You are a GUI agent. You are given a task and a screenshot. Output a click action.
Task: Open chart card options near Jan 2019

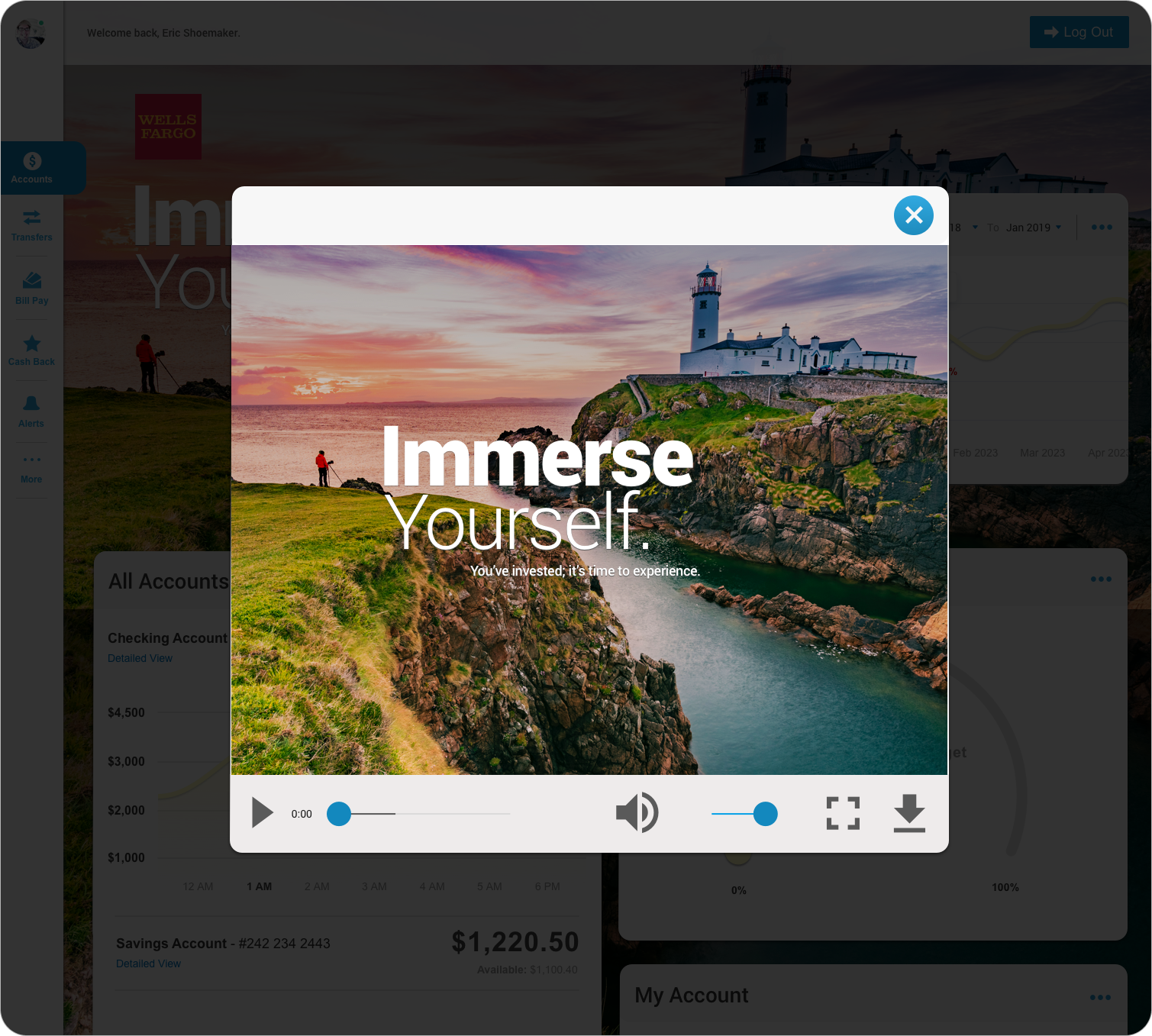click(x=1102, y=227)
